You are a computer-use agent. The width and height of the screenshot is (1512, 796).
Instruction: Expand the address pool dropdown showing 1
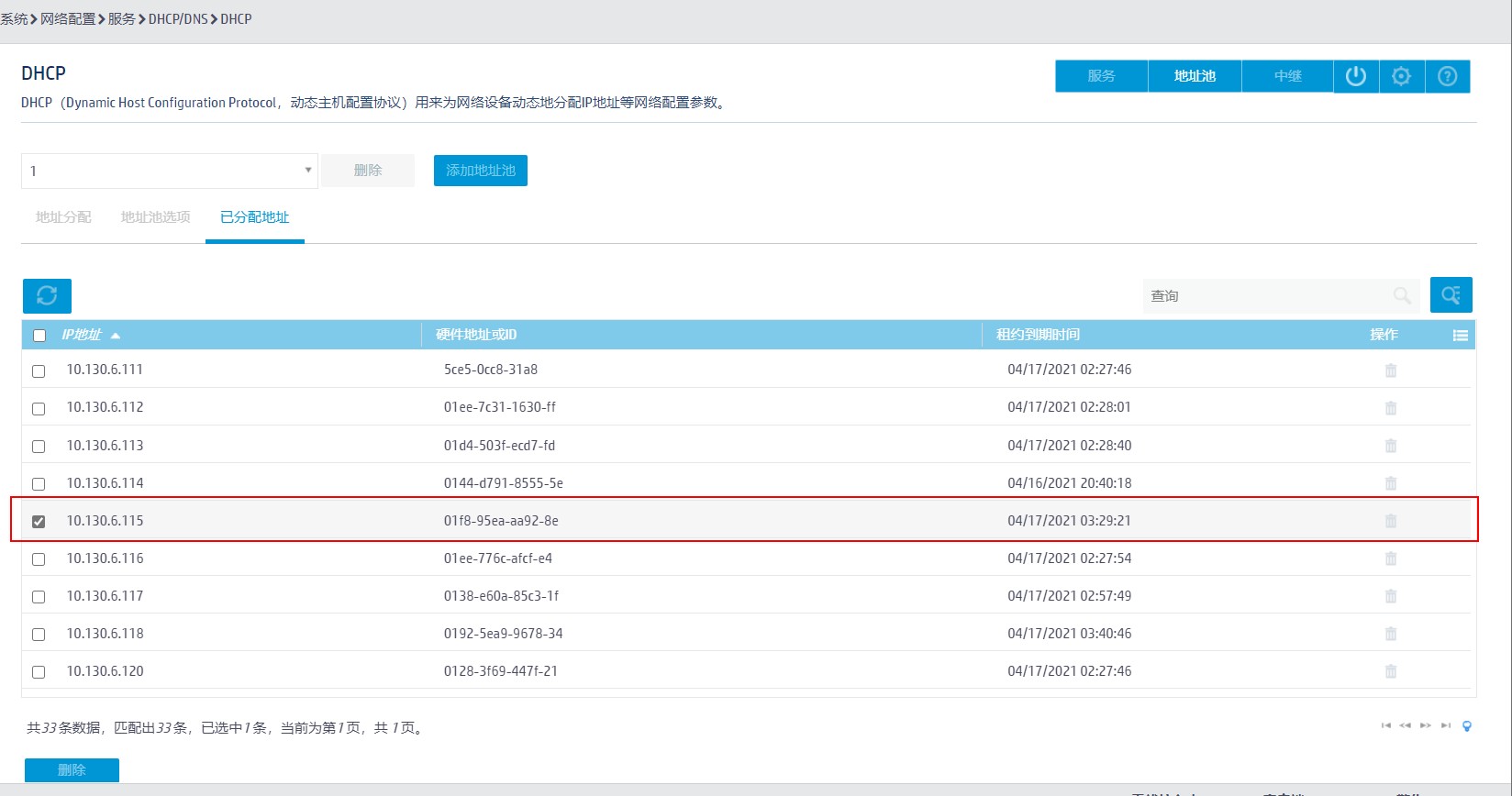170,171
